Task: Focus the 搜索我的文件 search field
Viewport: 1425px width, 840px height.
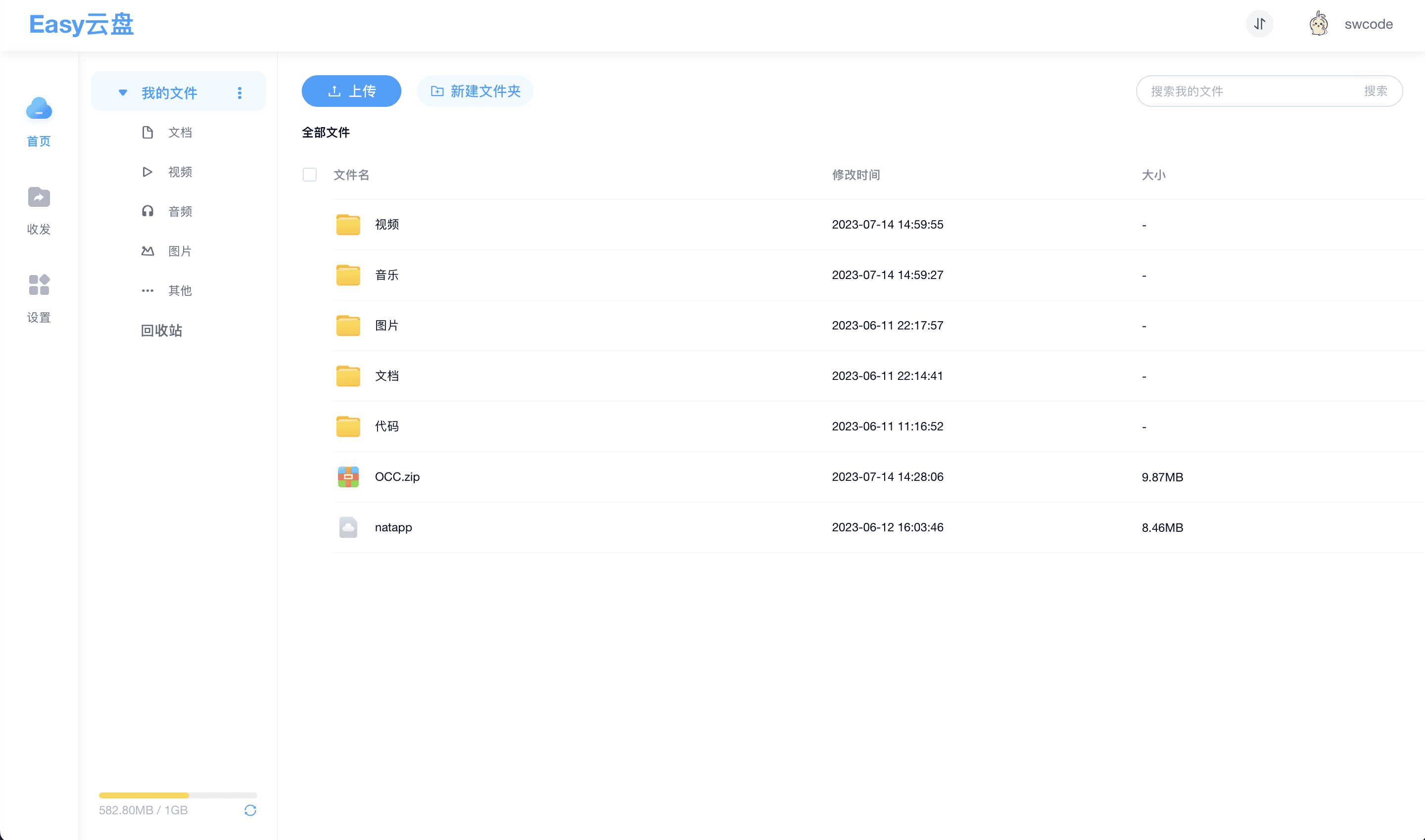Action: [x=1245, y=91]
